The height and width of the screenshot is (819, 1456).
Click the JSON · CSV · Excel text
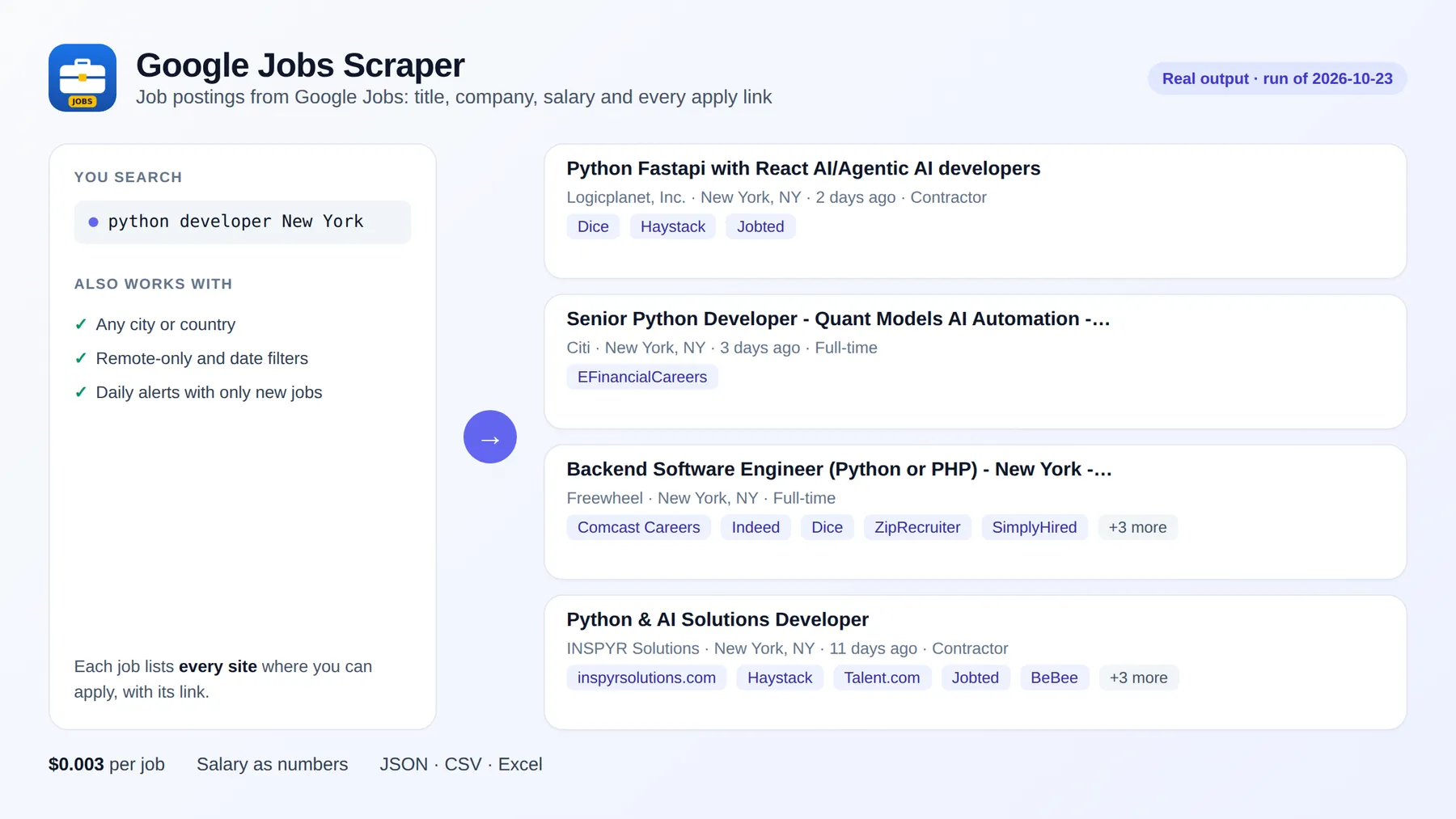pyautogui.click(x=461, y=764)
